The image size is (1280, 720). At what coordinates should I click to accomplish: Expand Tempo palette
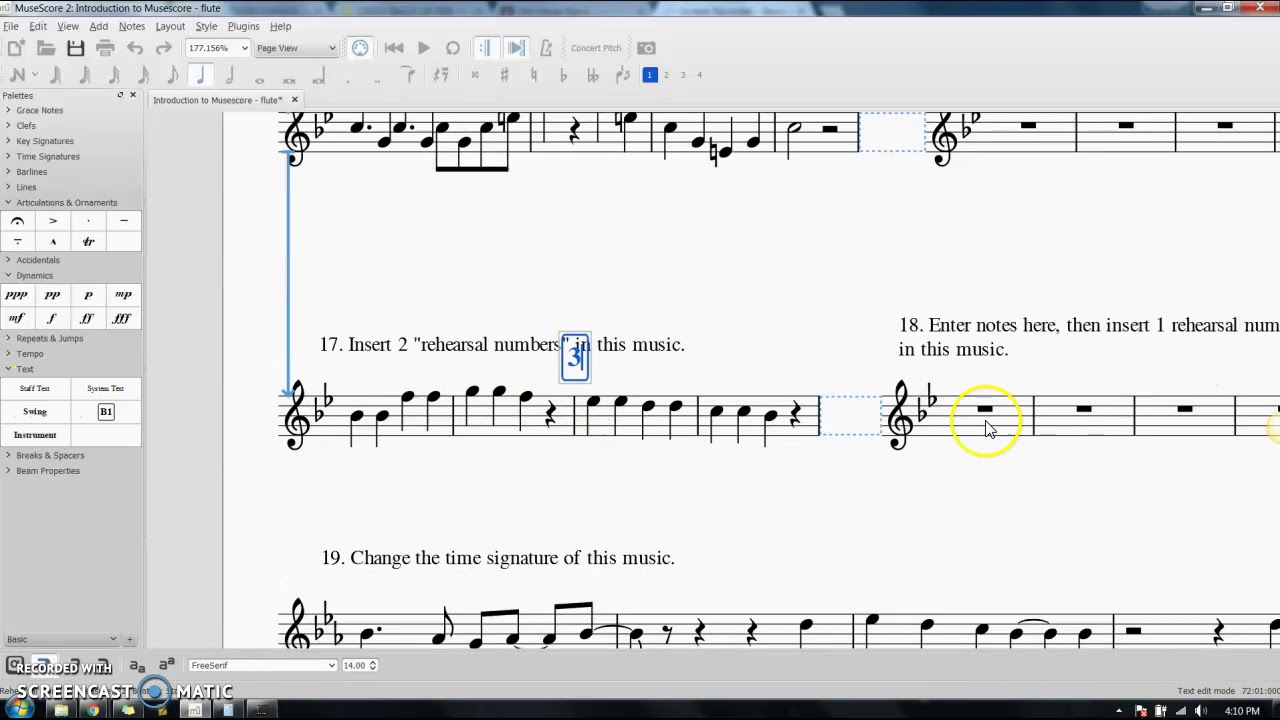point(29,354)
